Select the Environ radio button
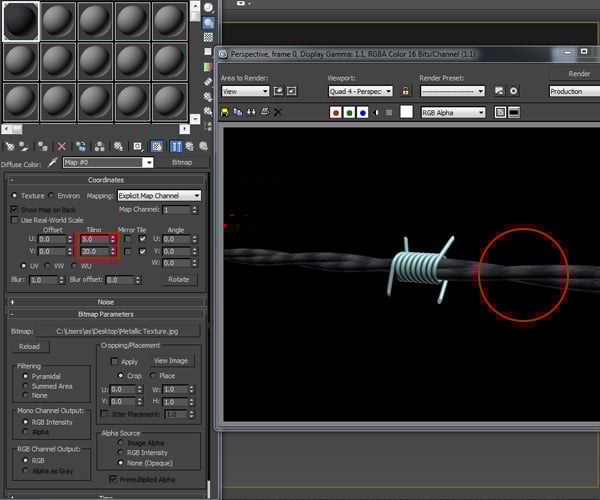 pos(53,196)
